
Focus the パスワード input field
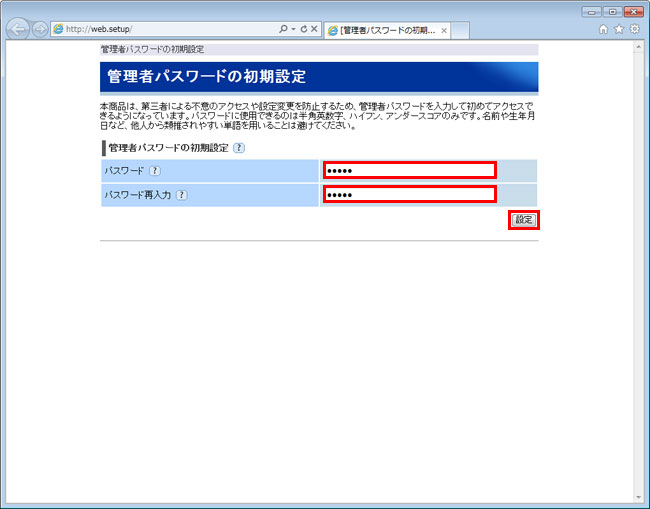coord(410,170)
